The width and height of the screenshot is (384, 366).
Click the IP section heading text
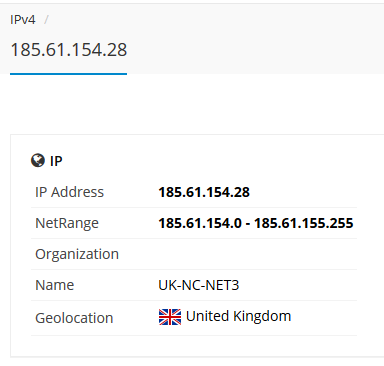tap(56, 161)
